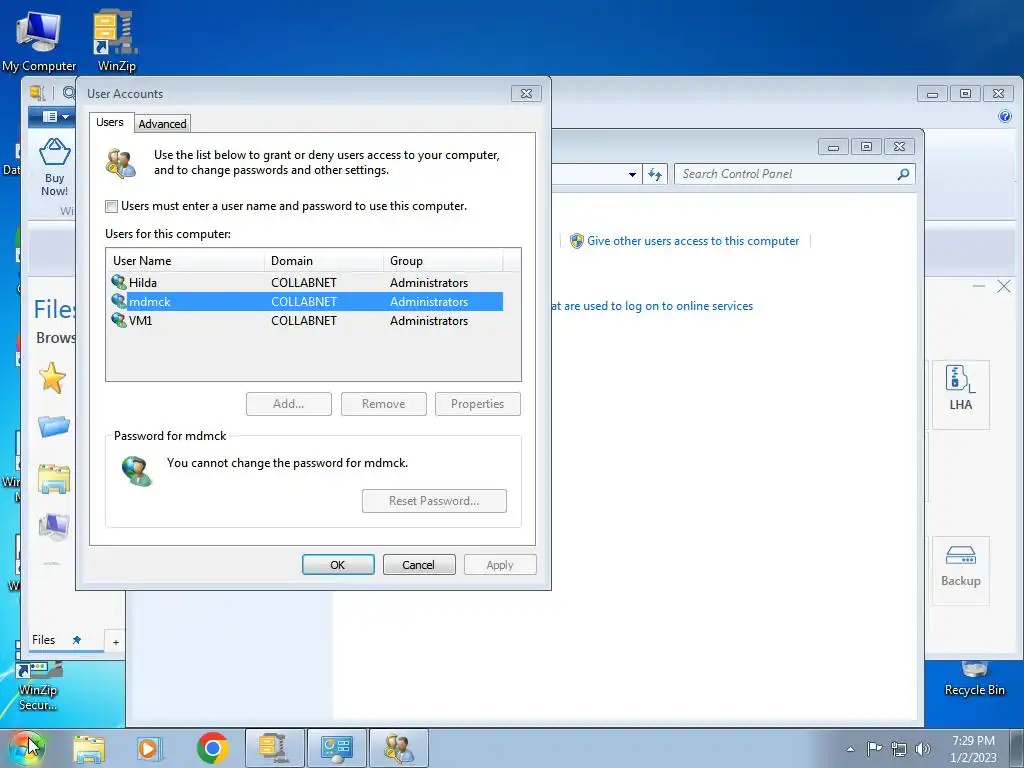This screenshot has width=1024, height=768.
Task: Minimize the WinZip side panel dash
Action: 979,287
